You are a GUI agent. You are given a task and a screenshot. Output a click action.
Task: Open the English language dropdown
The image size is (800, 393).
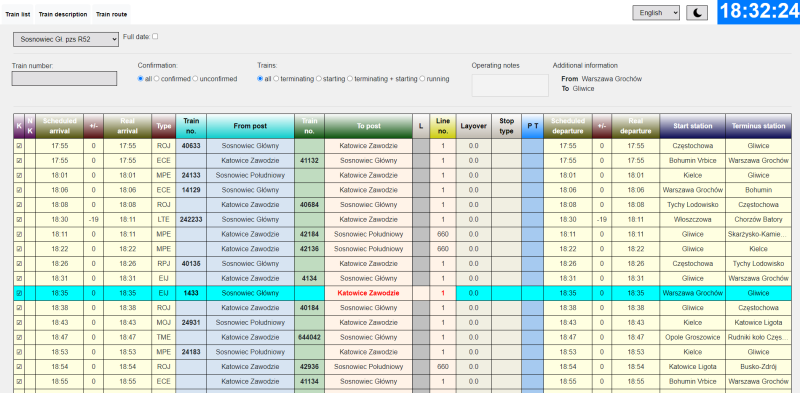pos(656,13)
